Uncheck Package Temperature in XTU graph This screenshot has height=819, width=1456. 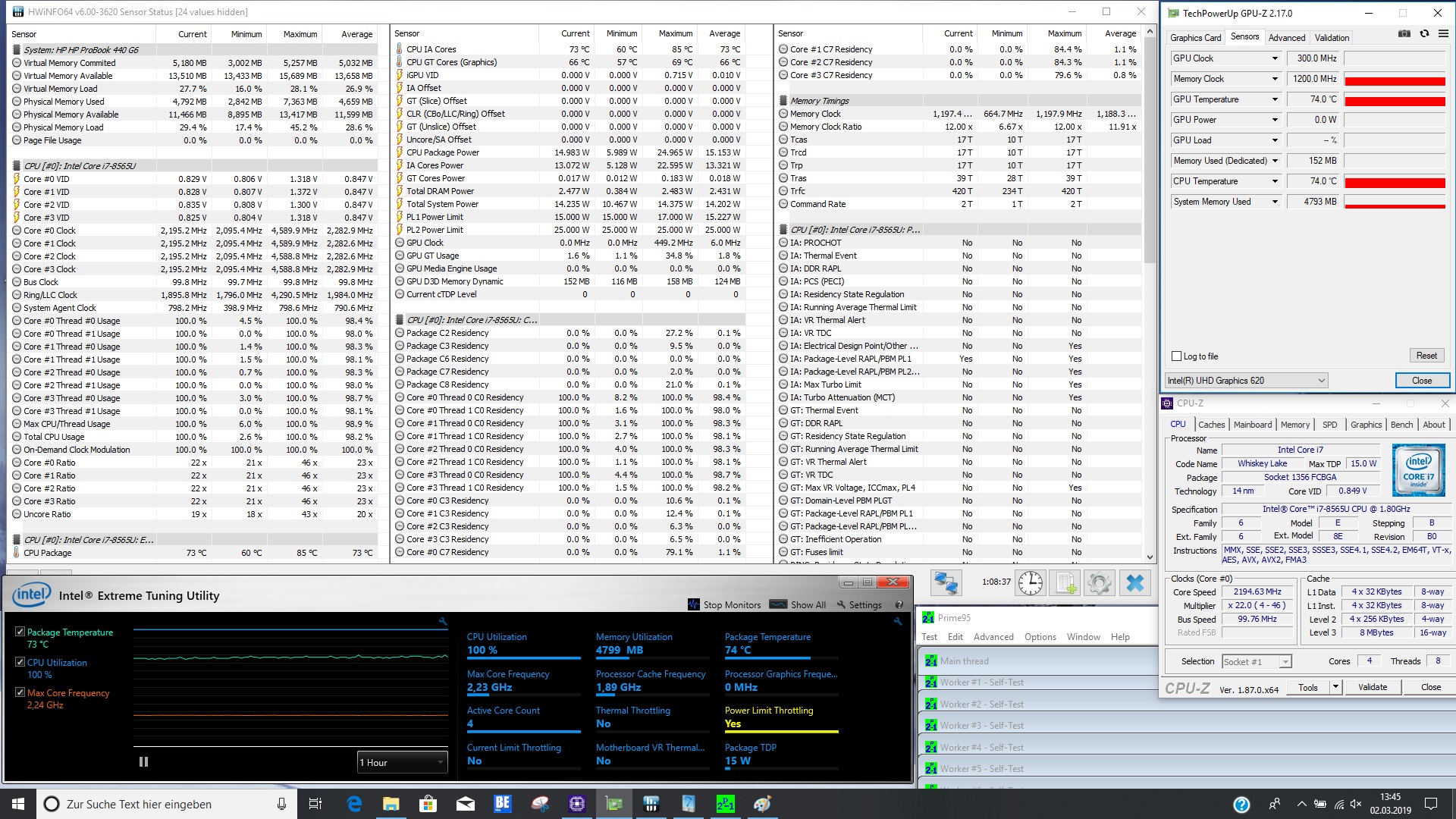point(20,632)
